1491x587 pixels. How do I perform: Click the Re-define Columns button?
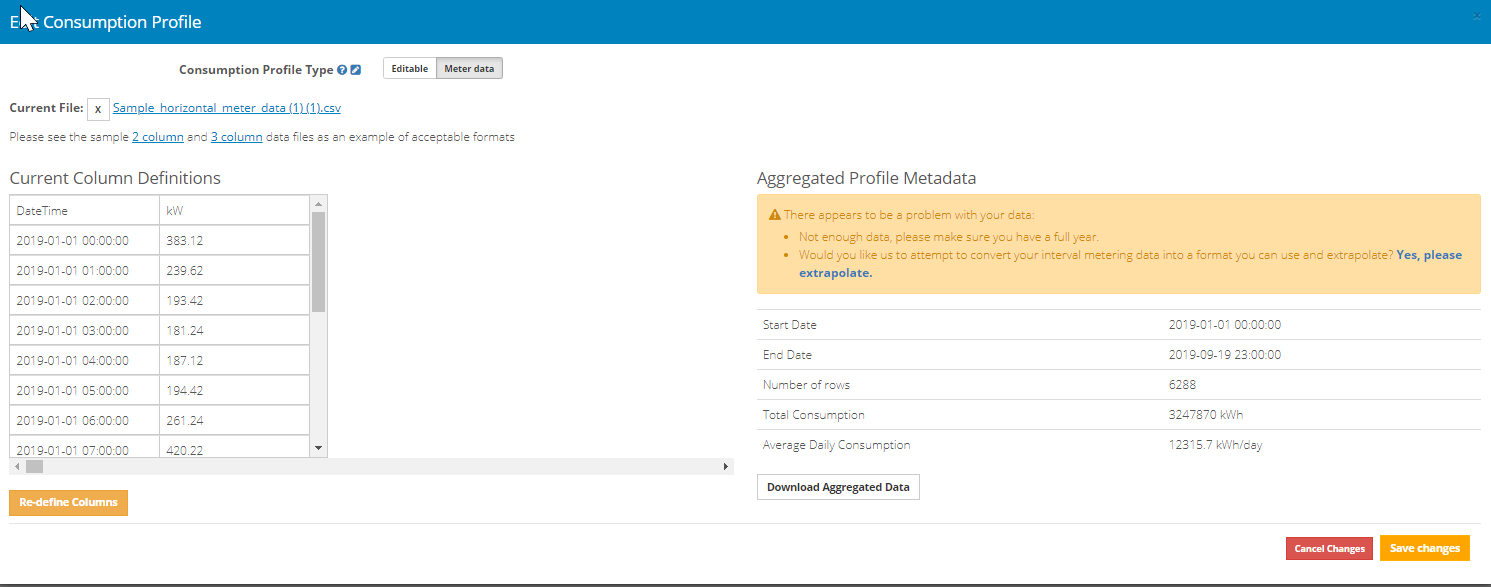(x=68, y=502)
